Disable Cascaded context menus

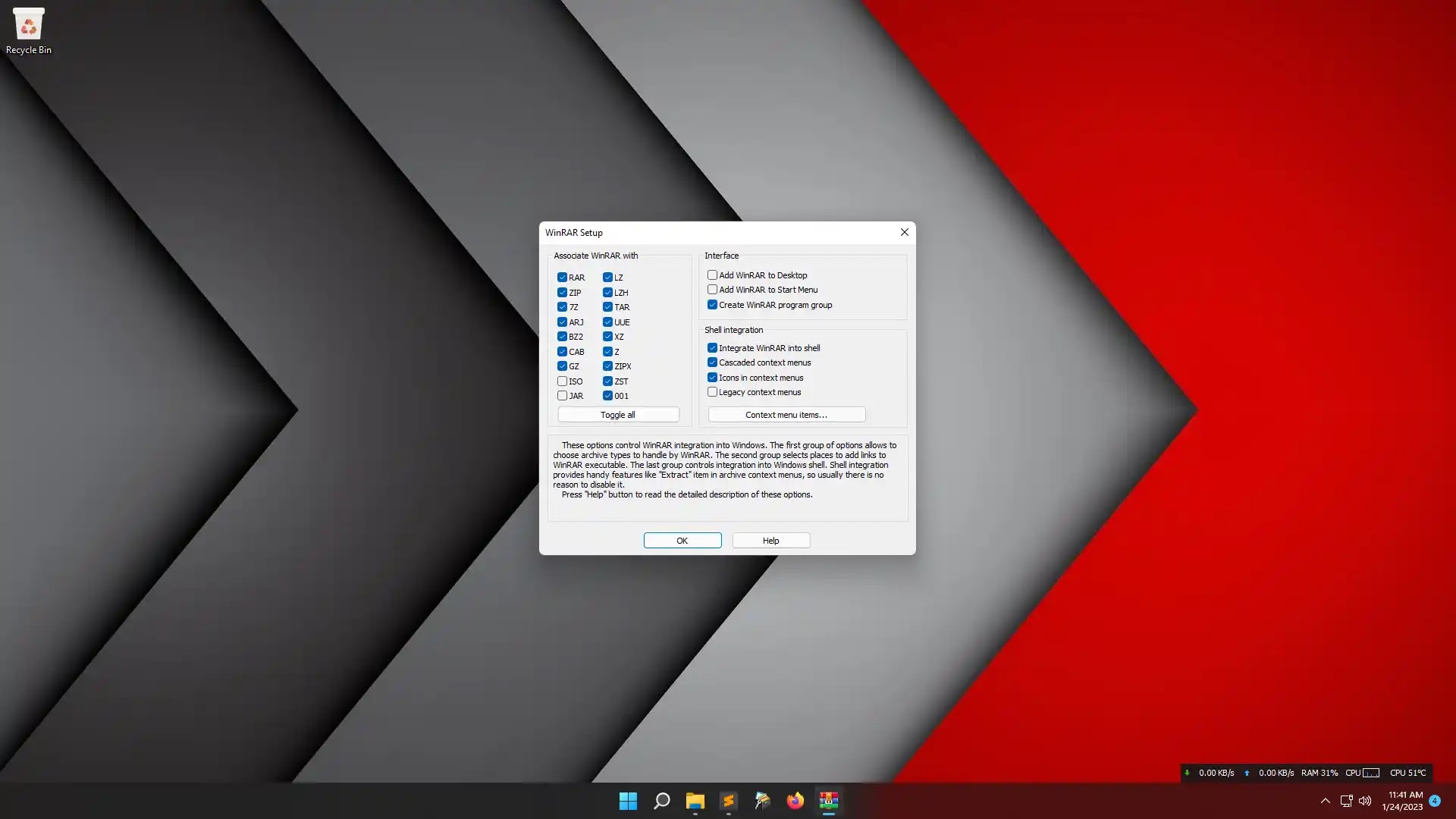point(712,362)
